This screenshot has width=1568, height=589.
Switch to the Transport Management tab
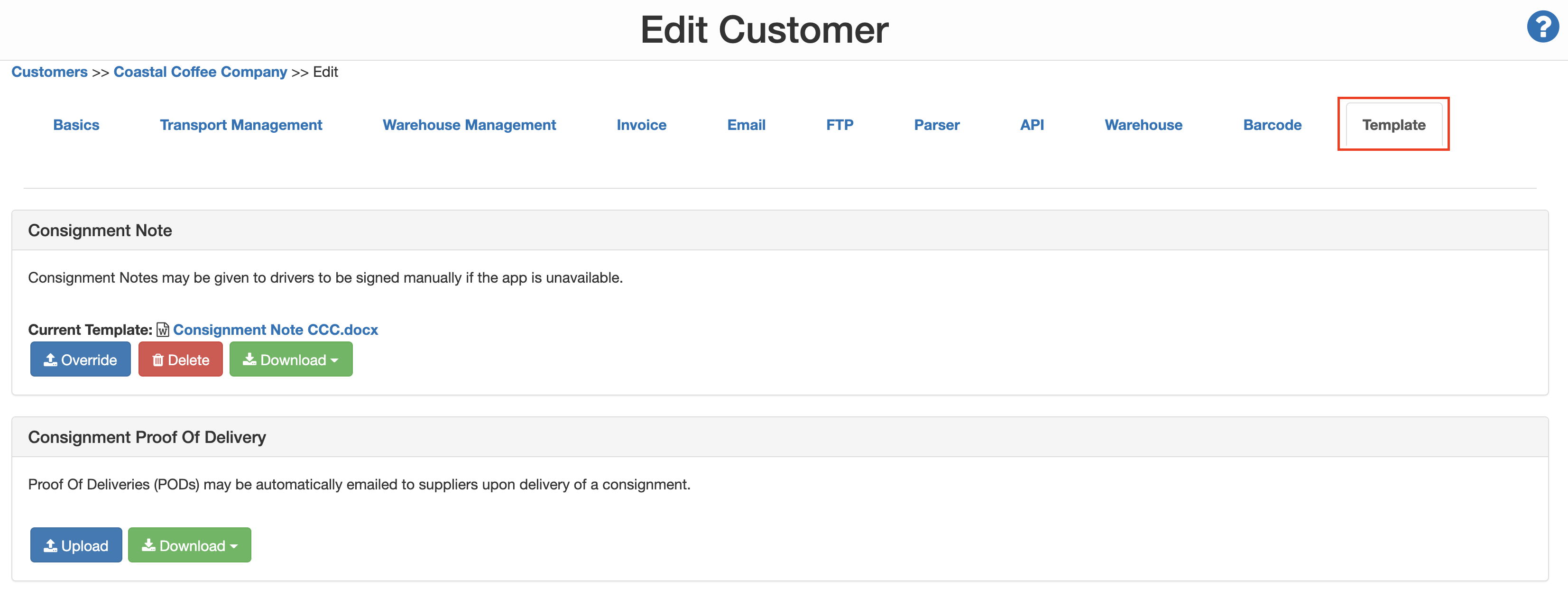tap(241, 125)
